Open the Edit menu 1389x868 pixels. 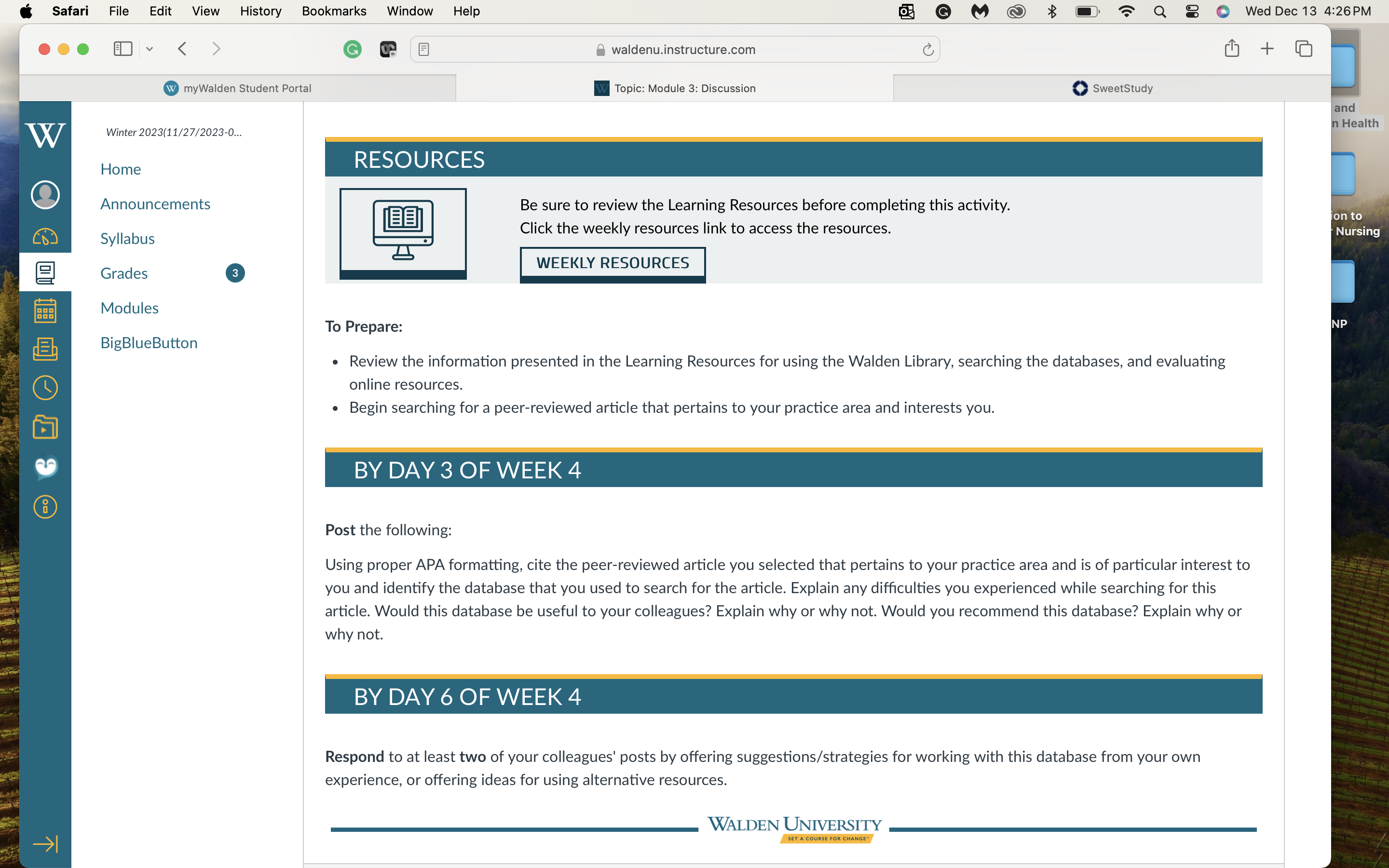(x=160, y=11)
